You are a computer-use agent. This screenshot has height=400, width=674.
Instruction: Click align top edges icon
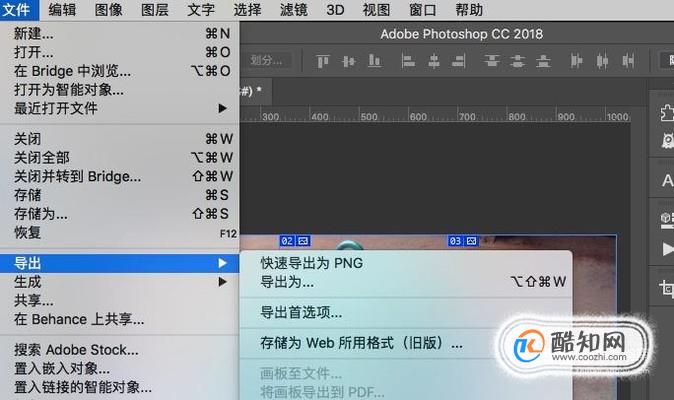[x=322, y=61]
